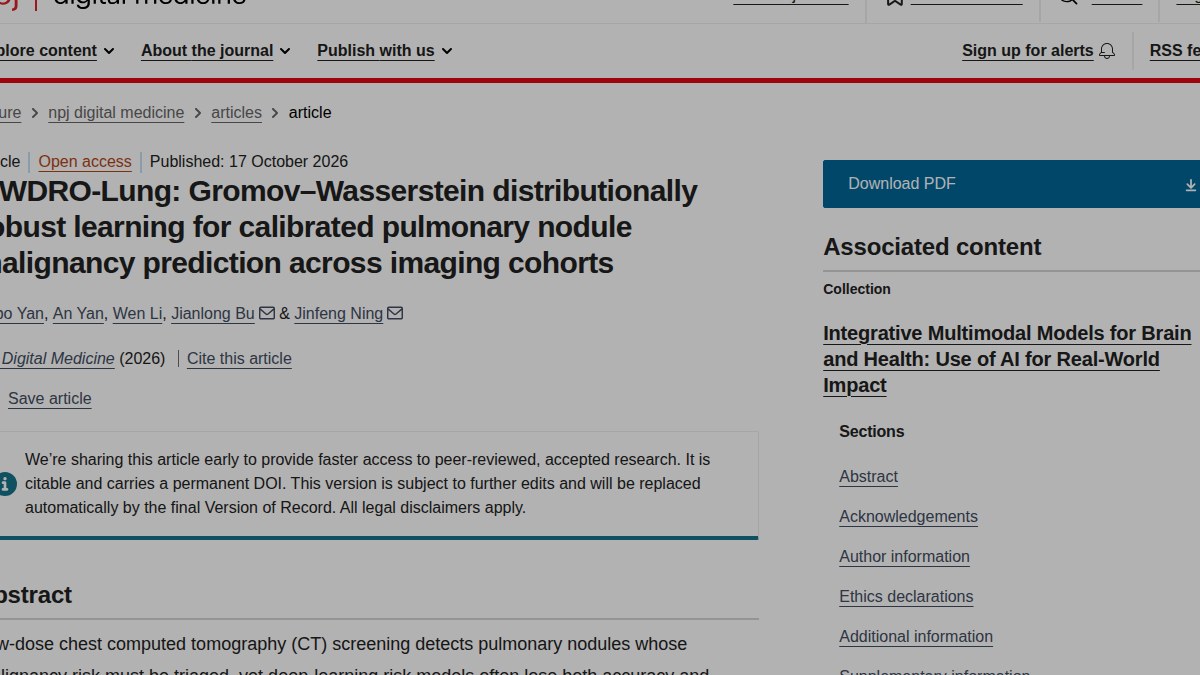Expand the Publish with us menu
This screenshot has height=675, width=1200.
[x=385, y=51]
